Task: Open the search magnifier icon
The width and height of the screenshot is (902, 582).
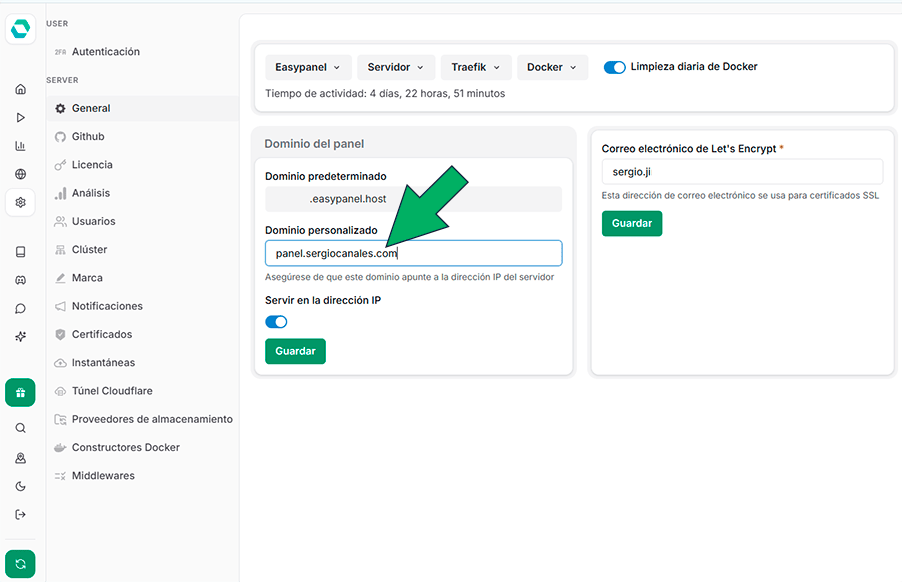Action: 20,427
